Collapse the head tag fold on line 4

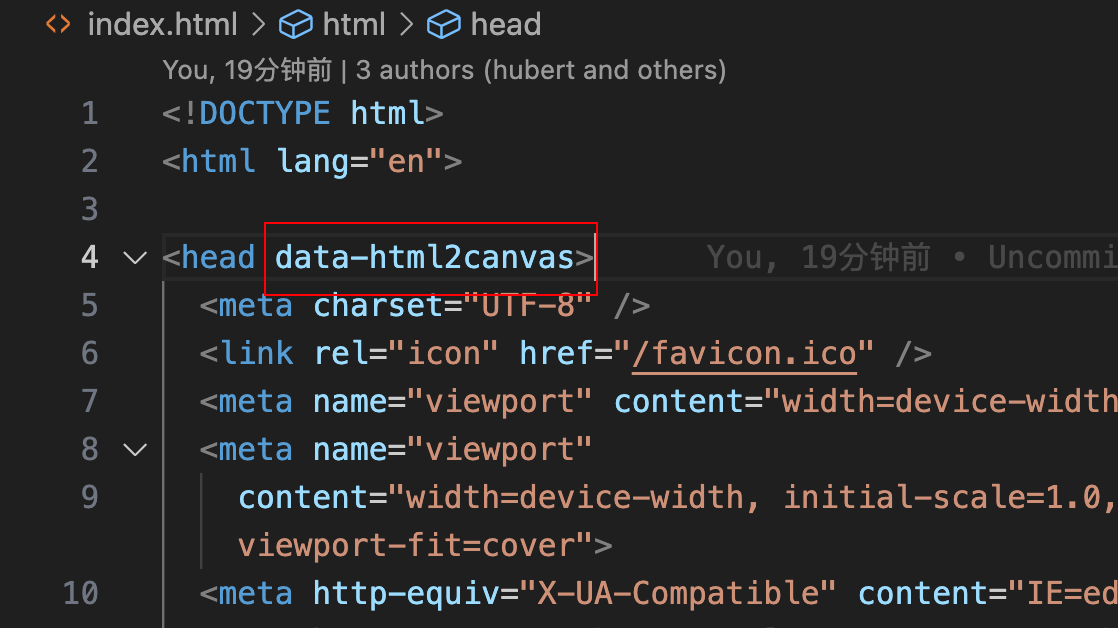(x=135, y=257)
